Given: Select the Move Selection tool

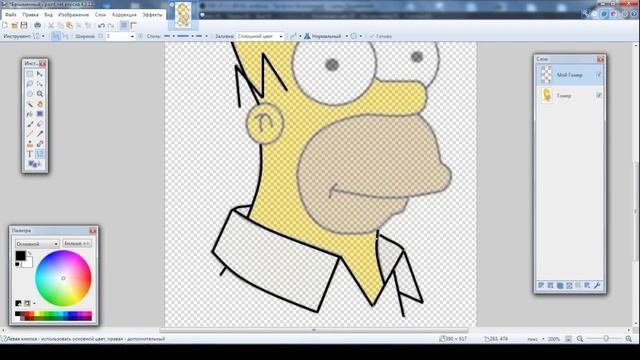Looking at the screenshot, I should pos(40,84).
